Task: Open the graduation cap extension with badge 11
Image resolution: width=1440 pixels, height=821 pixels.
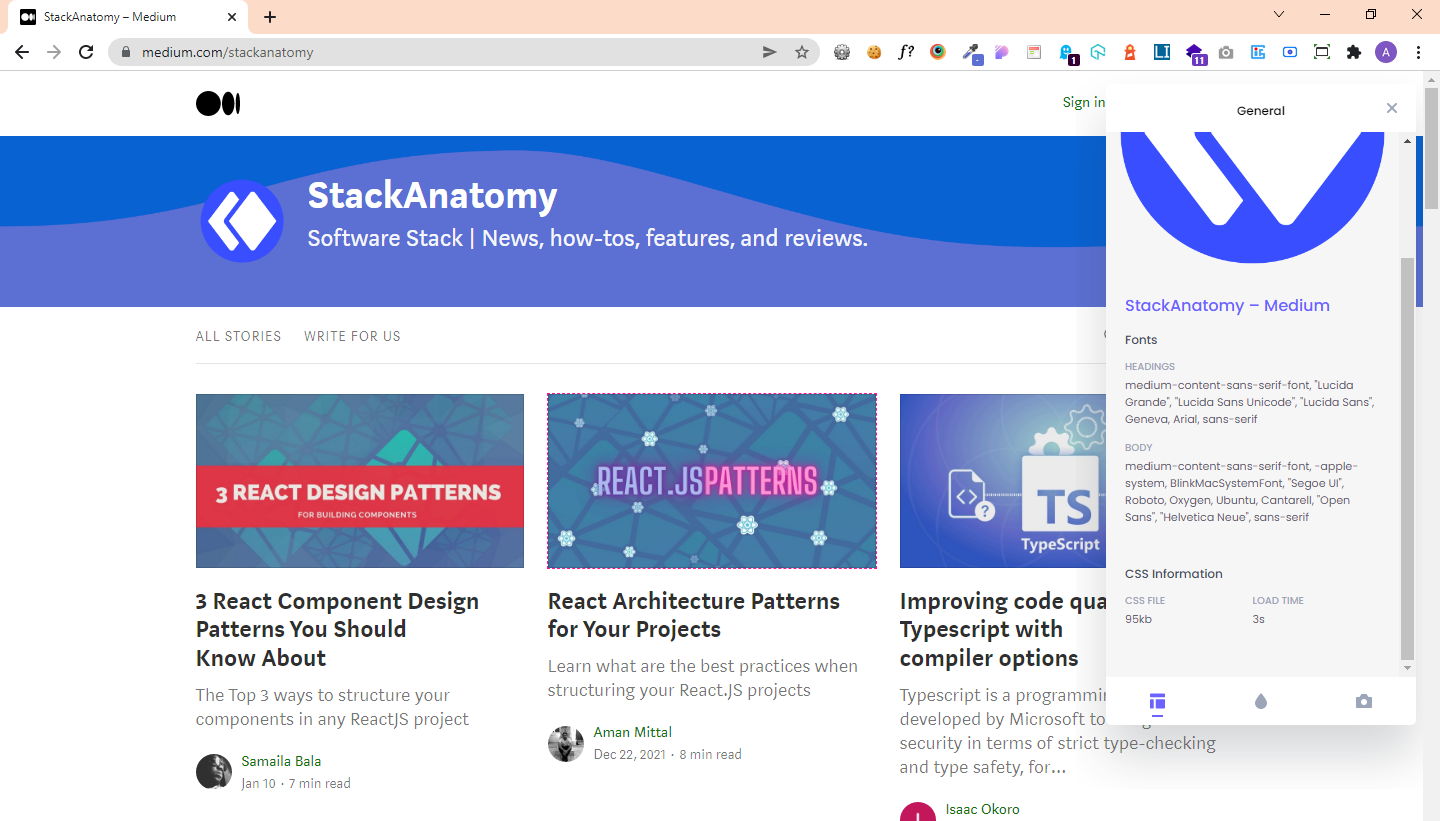Action: click(1196, 54)
